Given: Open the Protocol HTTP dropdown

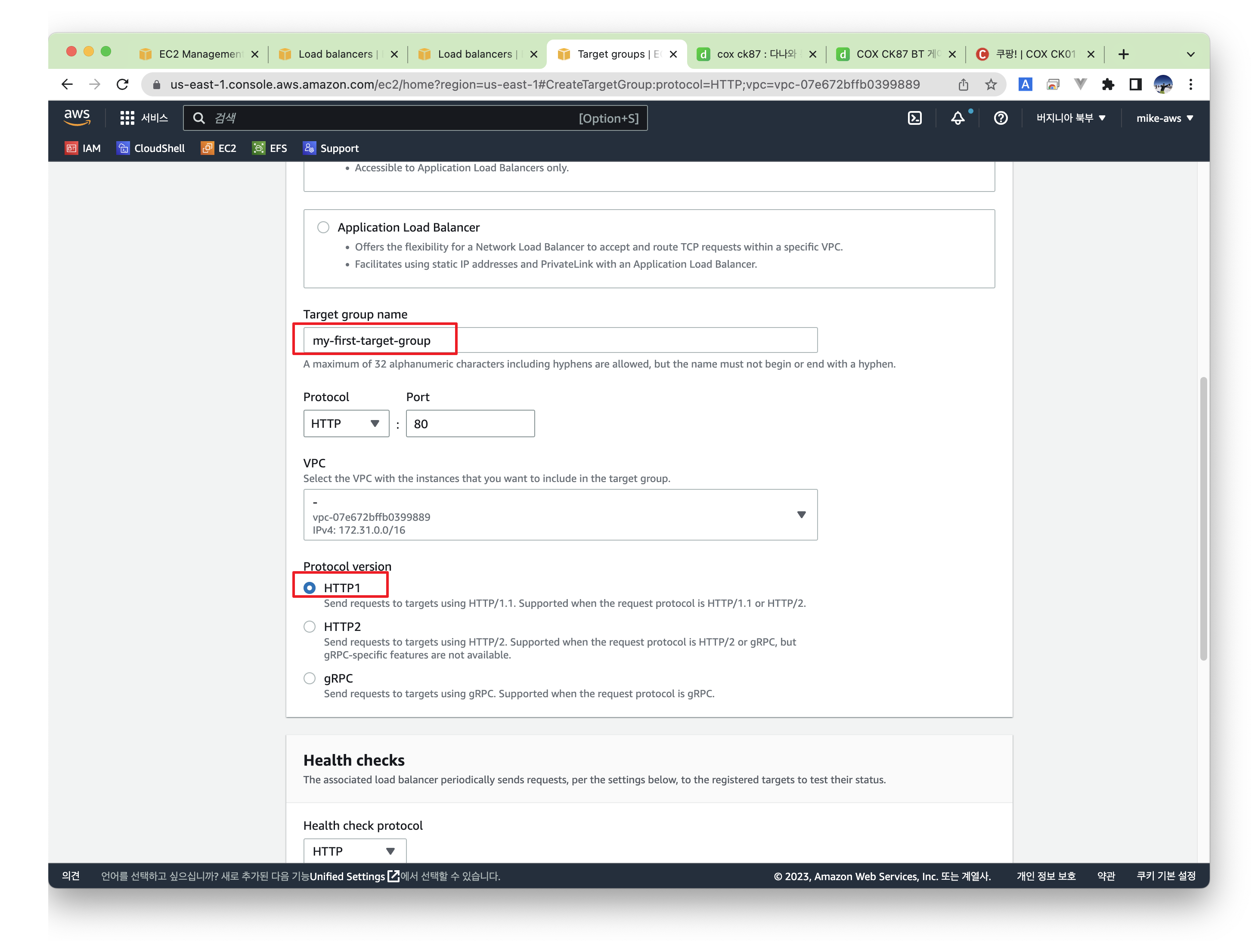Looking at the screenshot, I should 346,423.
